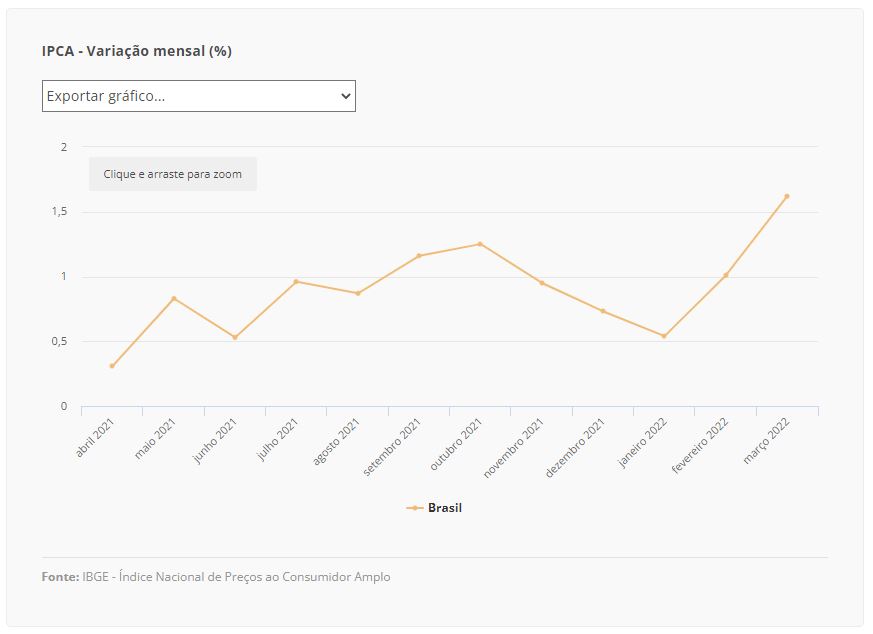Screen dimensions: 873x634
Task: Select the maio 2021 data point
Action: 174,298
